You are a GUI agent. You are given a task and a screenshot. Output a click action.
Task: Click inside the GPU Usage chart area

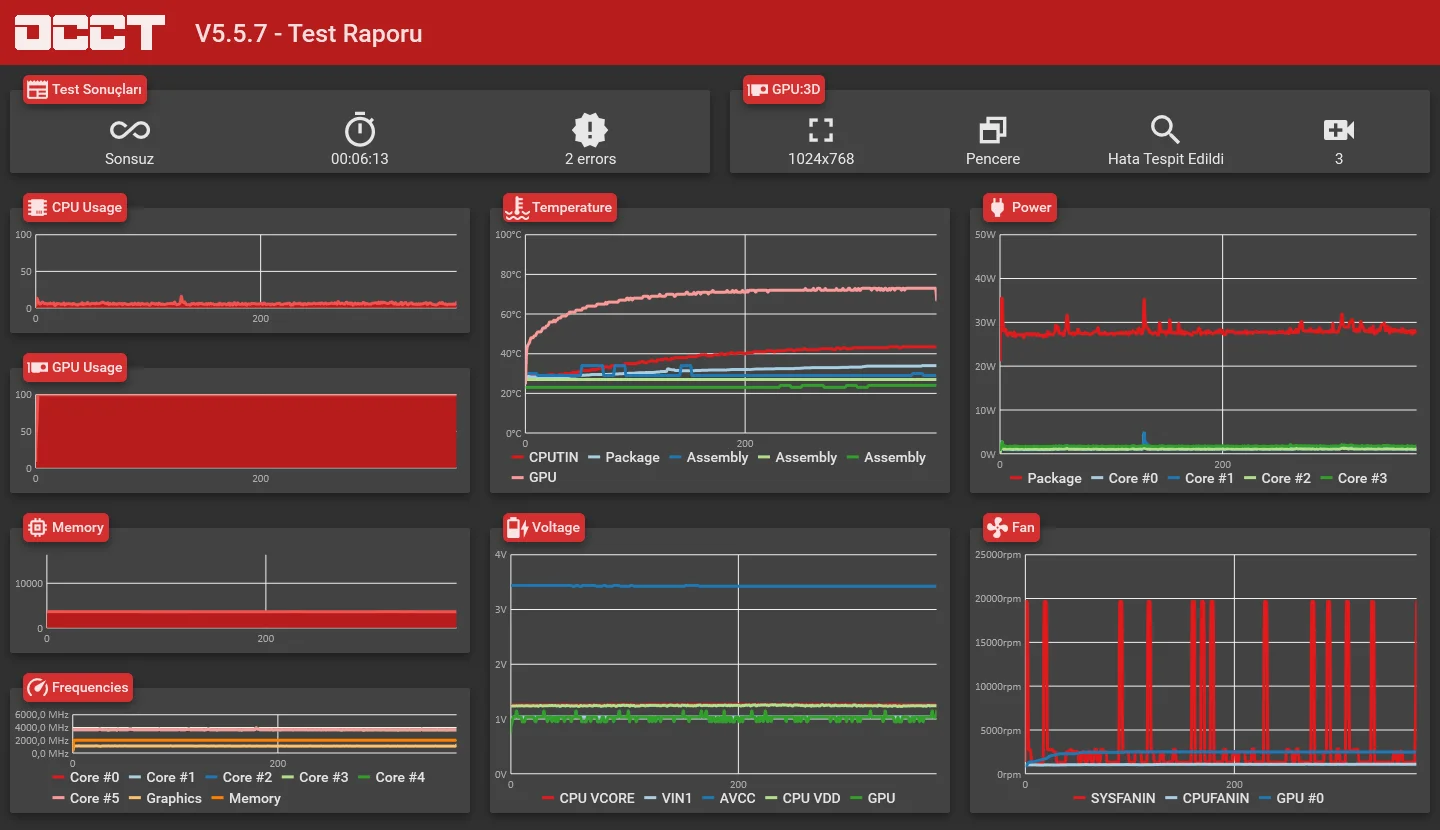pyautogui.click(x=246, y=431)
